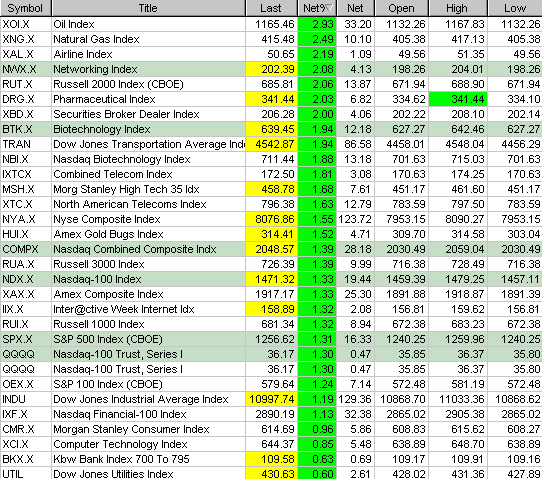The height and width of the screenshot is (479, 542).
Task: Select Russell 1000 Index title
Action: coord(99,324)
